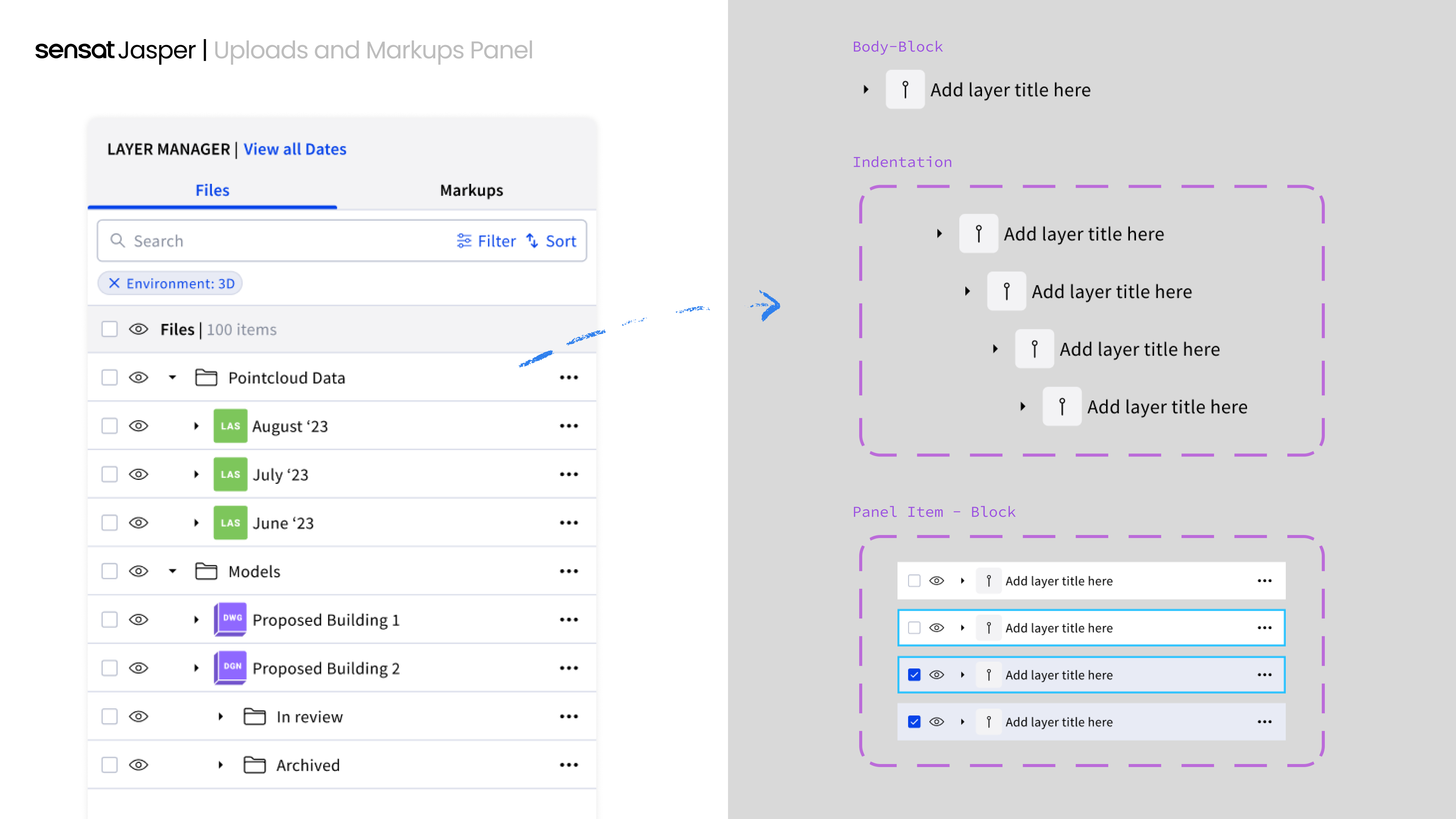This screenshot has width=1456, height=819.
Task: Click the Pointcloud Data folder icon
Action: click(x=206, y=378)
